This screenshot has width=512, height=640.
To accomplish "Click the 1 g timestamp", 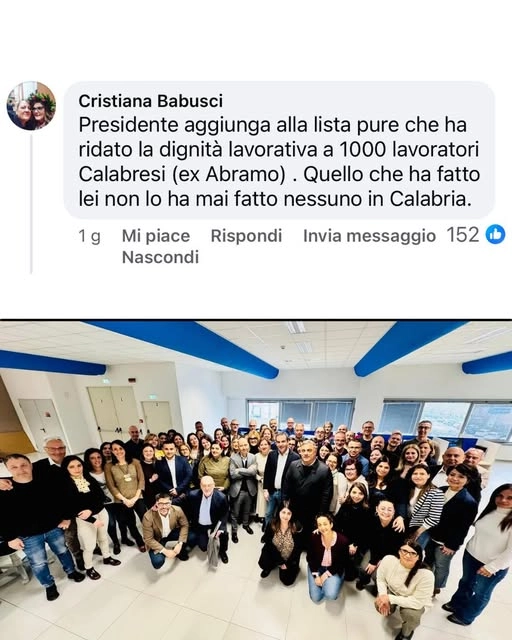I will pos(89,236).
